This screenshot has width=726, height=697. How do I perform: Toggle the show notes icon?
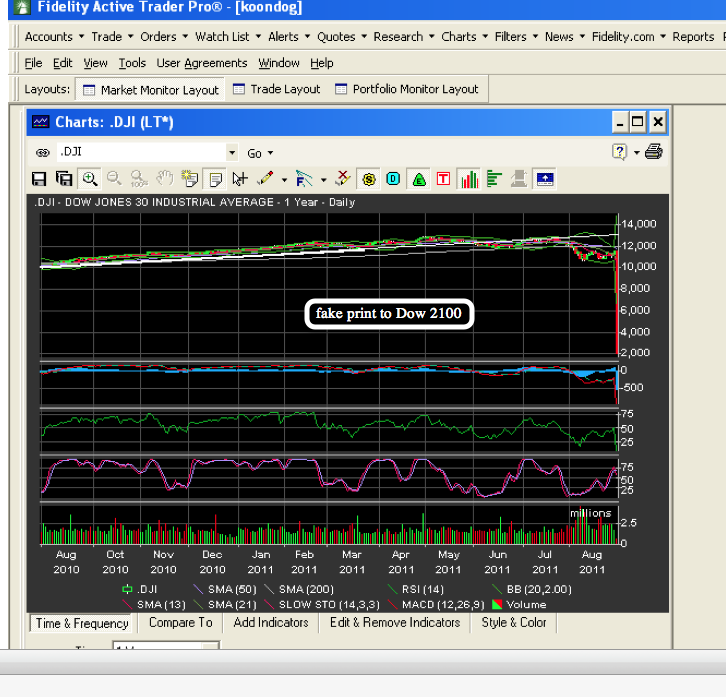point(215,179)
